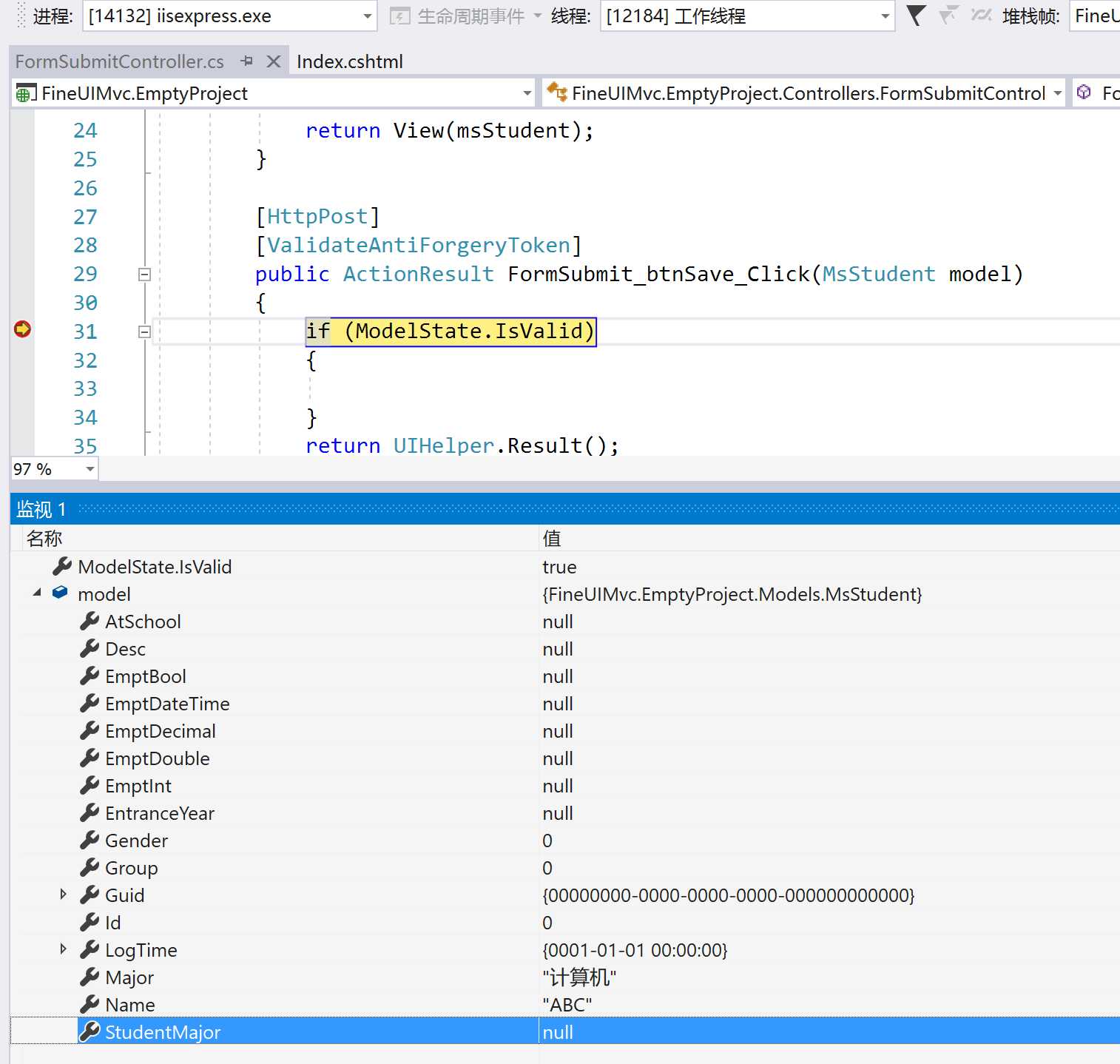This screenshot has width=1120, height=1064.
Task: Click the wrench icon next to EmptDecimal
Action: tap(90, 730)
